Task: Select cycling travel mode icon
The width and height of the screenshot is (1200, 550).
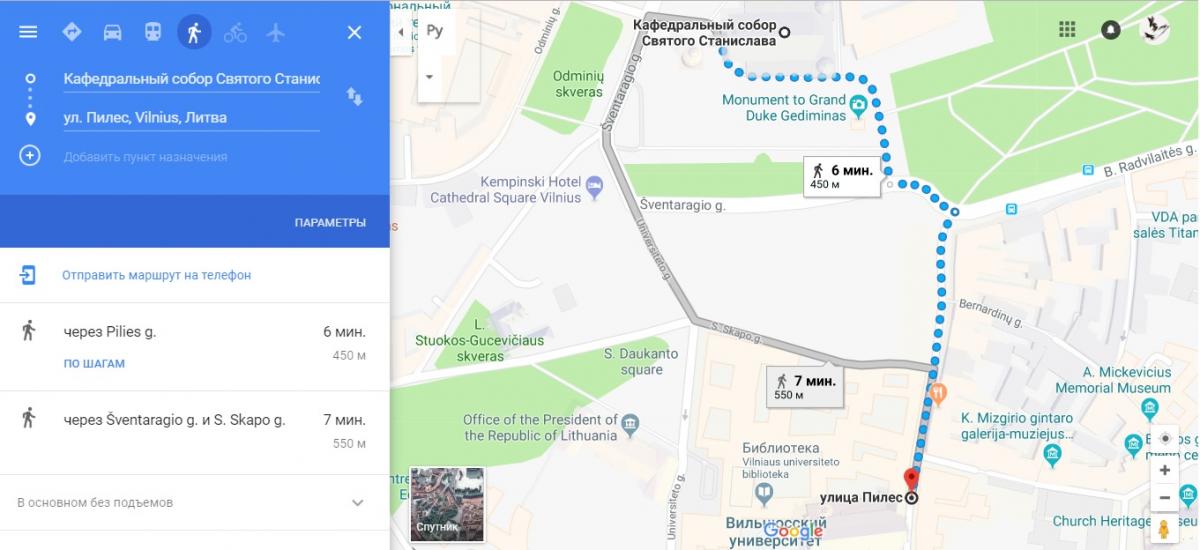Action: pos(235,32)
